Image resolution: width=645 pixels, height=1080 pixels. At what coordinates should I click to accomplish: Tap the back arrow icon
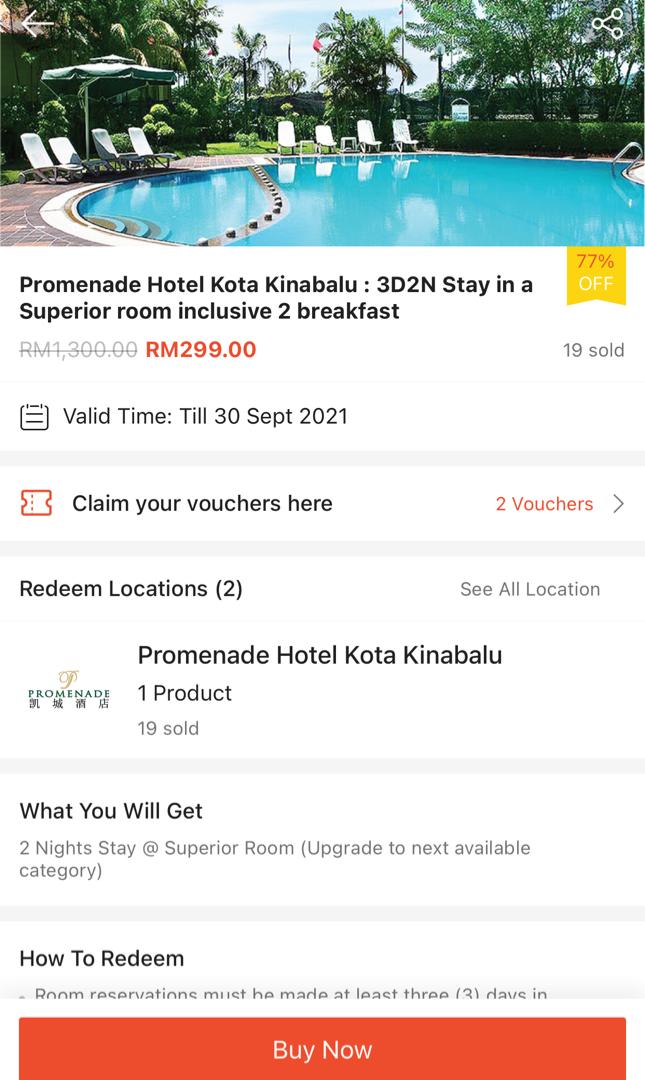[x=36, y=23]
